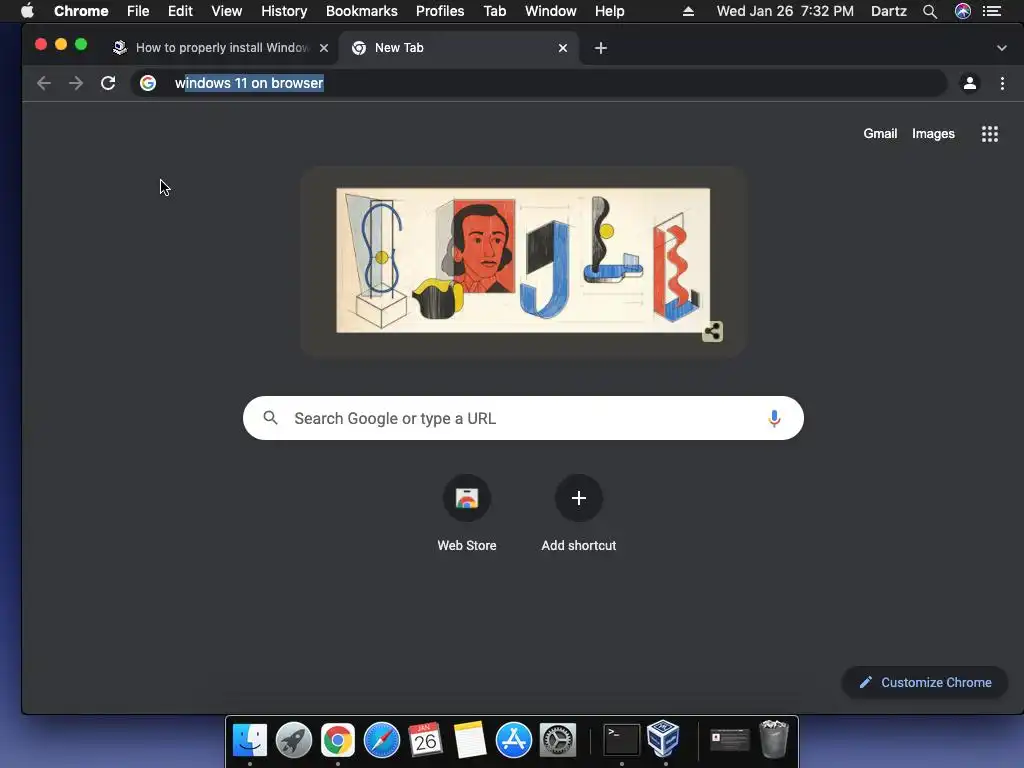Open the Help menu

tap(609, 11)
